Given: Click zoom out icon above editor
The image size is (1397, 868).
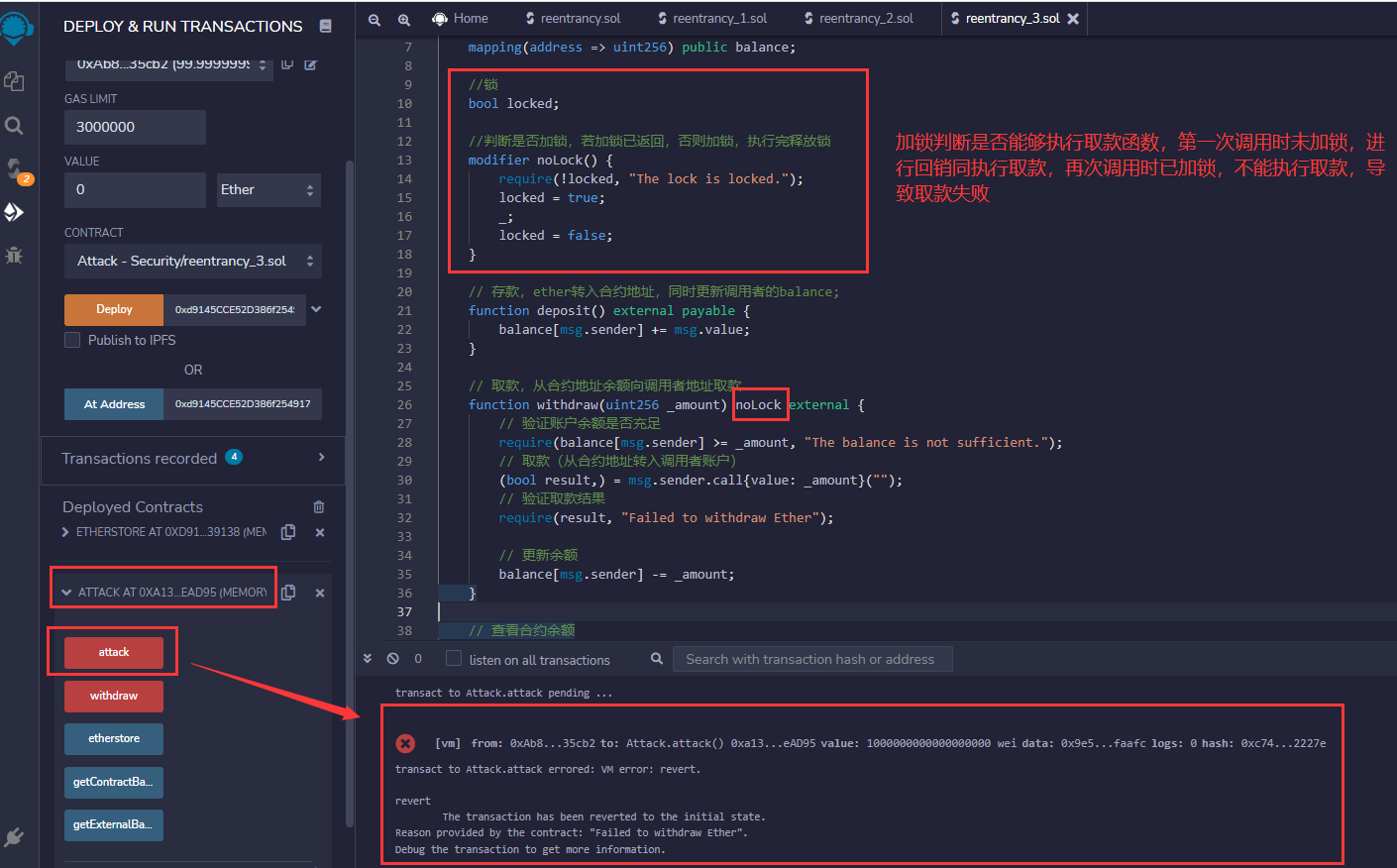Looking at the screenshot, I should (x=375, y=19).
